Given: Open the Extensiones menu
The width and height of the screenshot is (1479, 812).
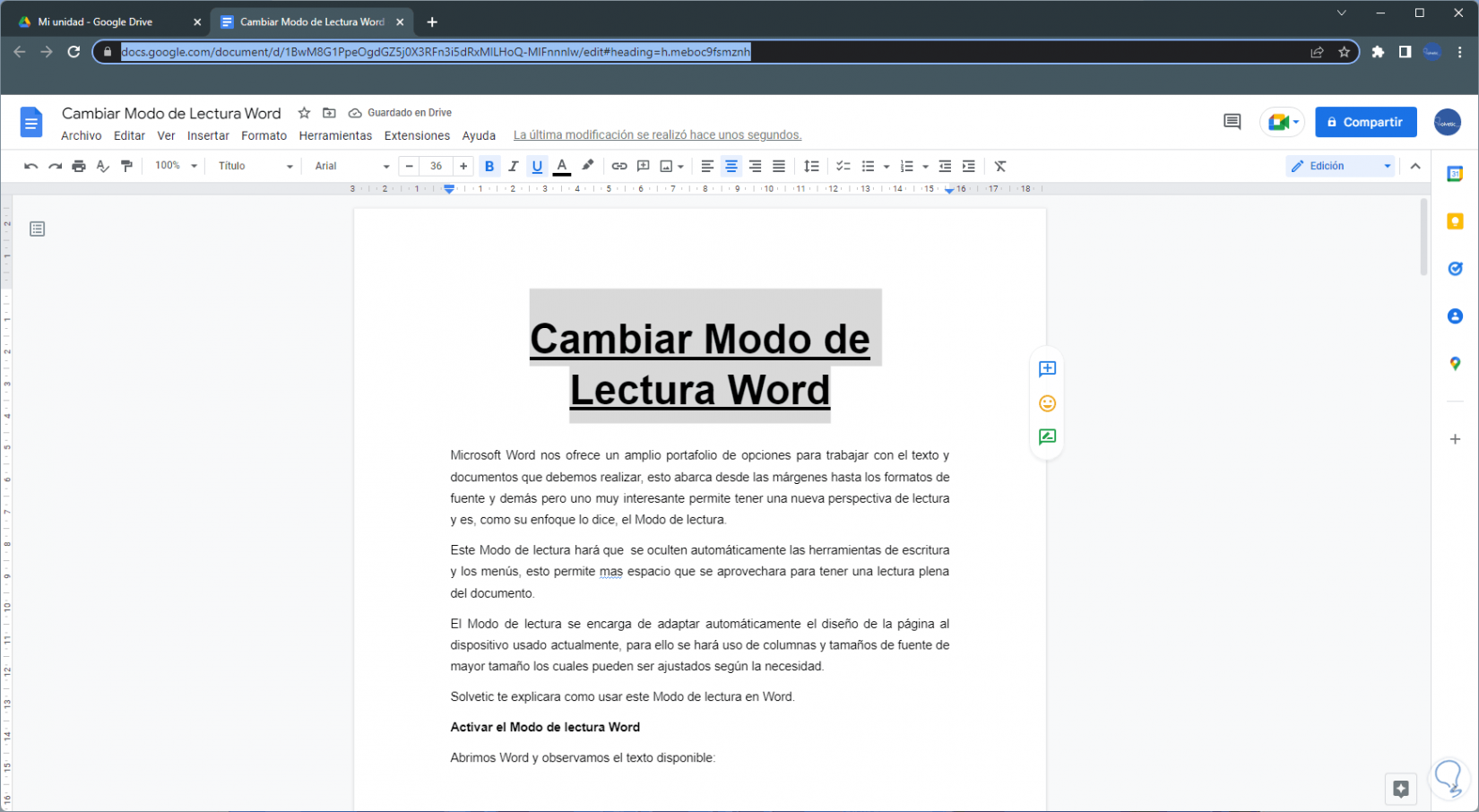Looking at the screenshot, I should (x=417, y=135).
